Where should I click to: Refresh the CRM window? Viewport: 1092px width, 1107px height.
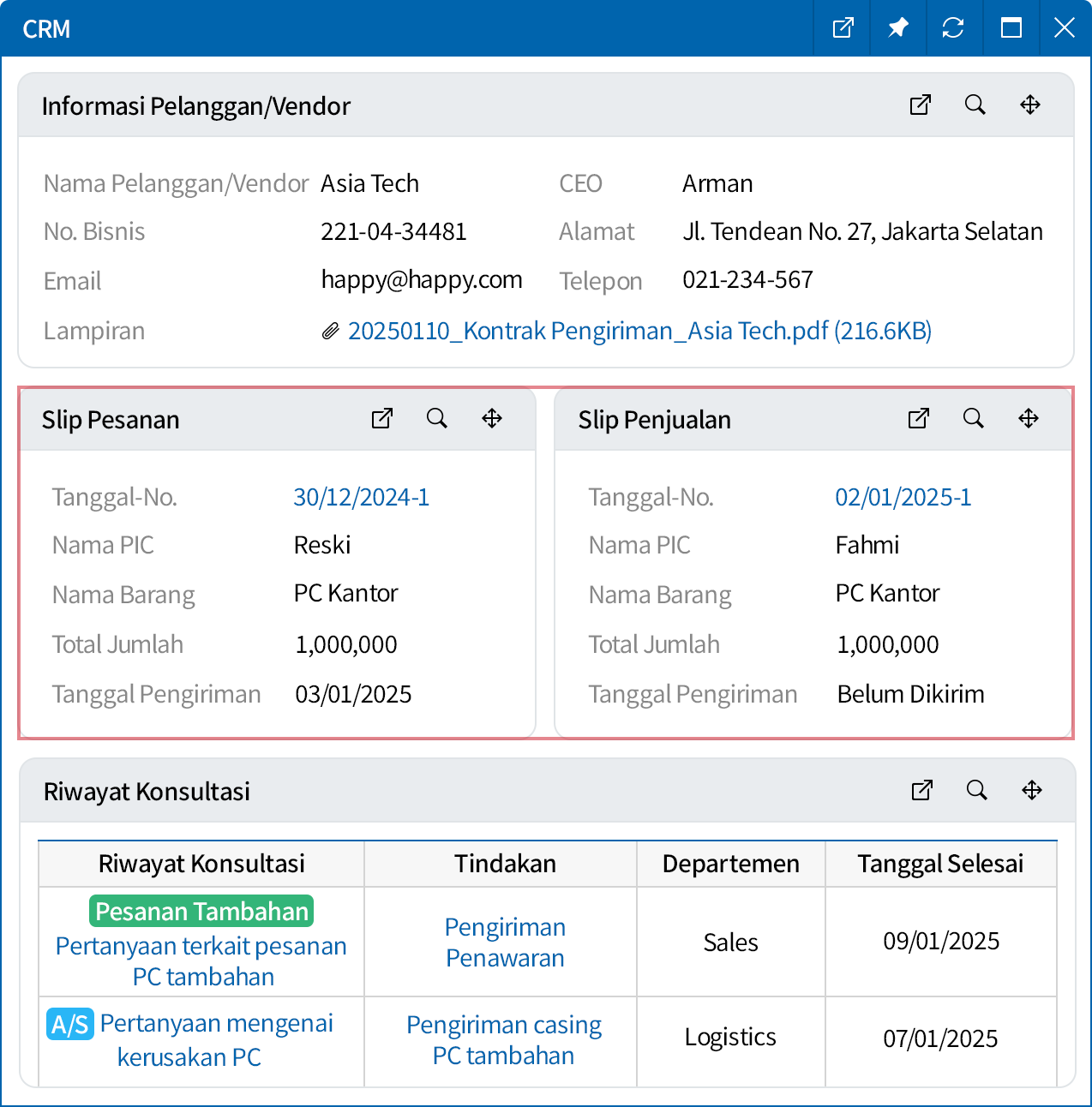click(953, 28)
